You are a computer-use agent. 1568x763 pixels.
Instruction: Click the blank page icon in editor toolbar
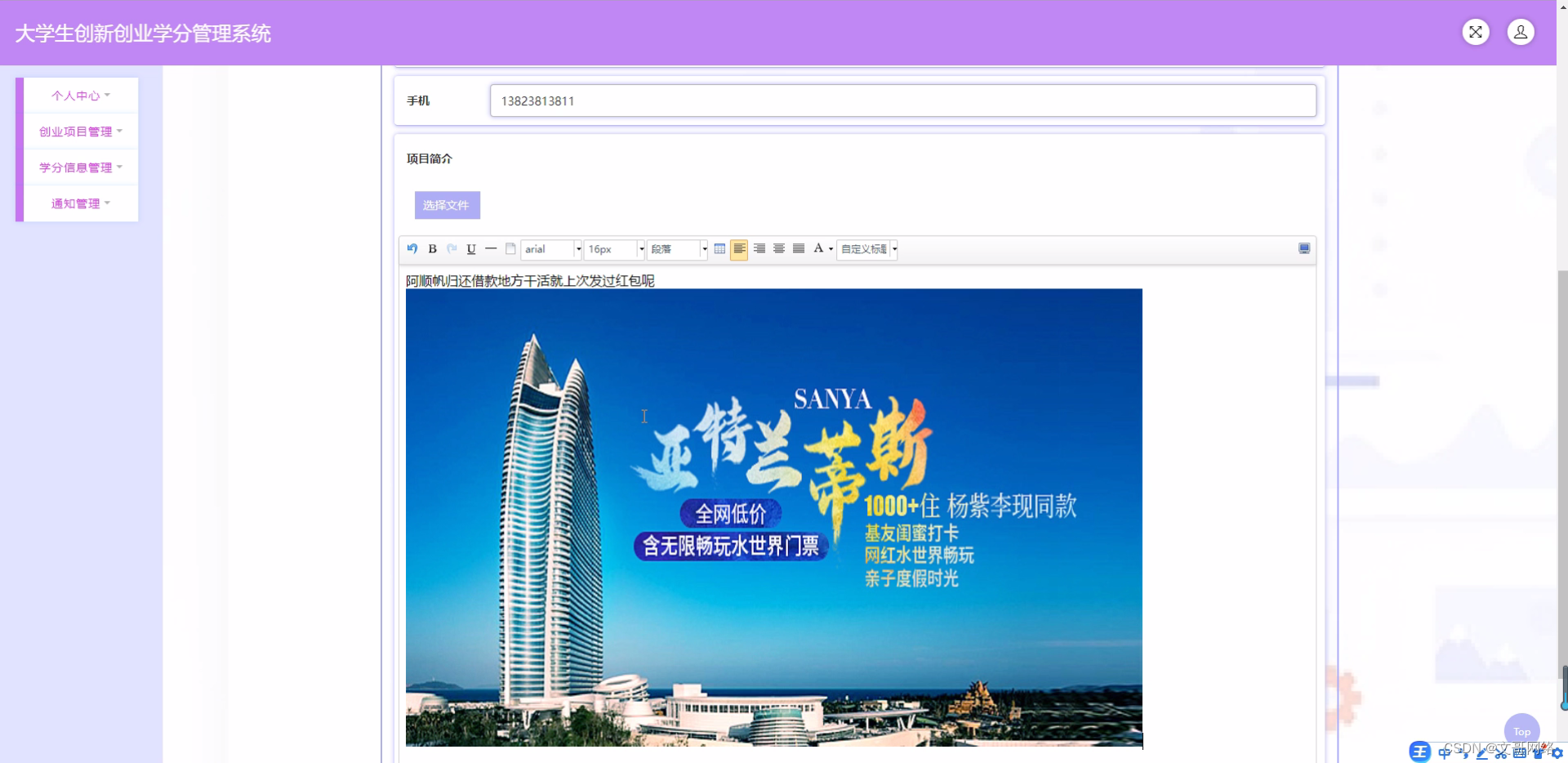[510, 249]
